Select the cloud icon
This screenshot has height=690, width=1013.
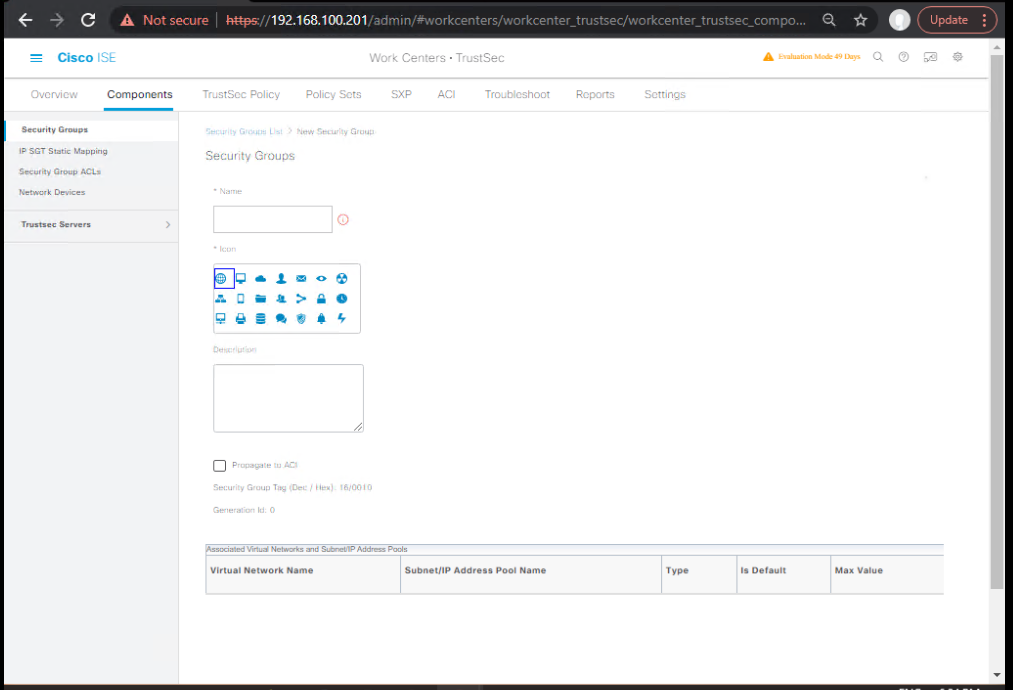point(261,278)
